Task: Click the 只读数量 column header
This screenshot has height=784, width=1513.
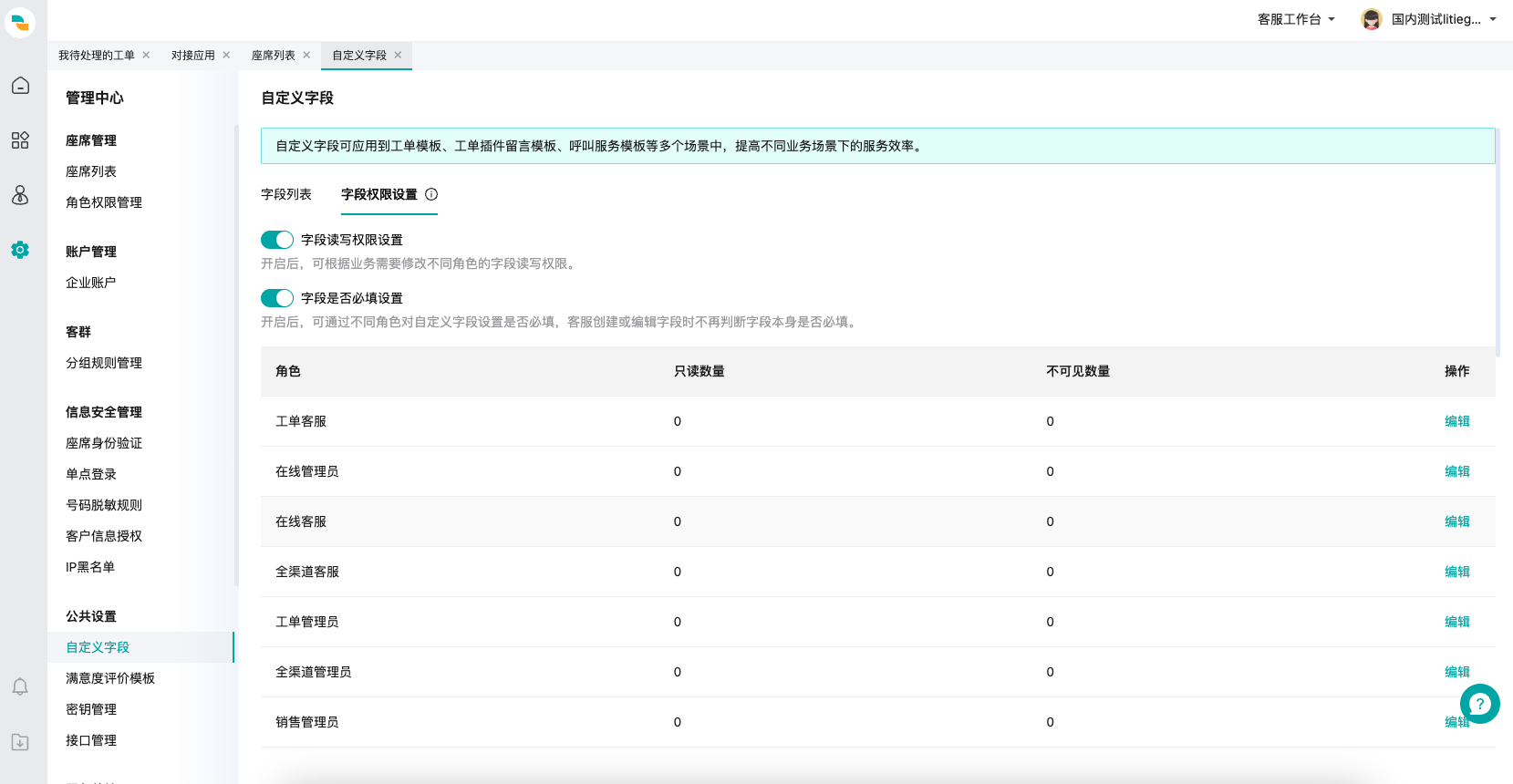Action: (x=700, y=371)
